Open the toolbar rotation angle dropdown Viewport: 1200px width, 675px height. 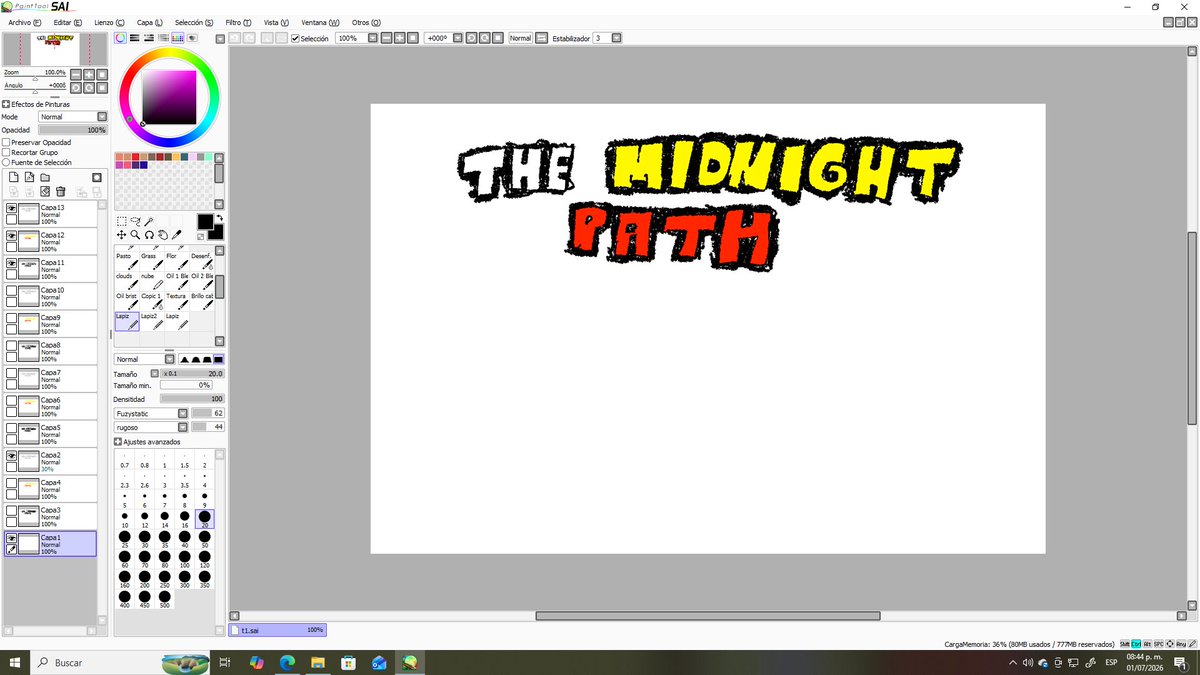click(x=458, y=38)
